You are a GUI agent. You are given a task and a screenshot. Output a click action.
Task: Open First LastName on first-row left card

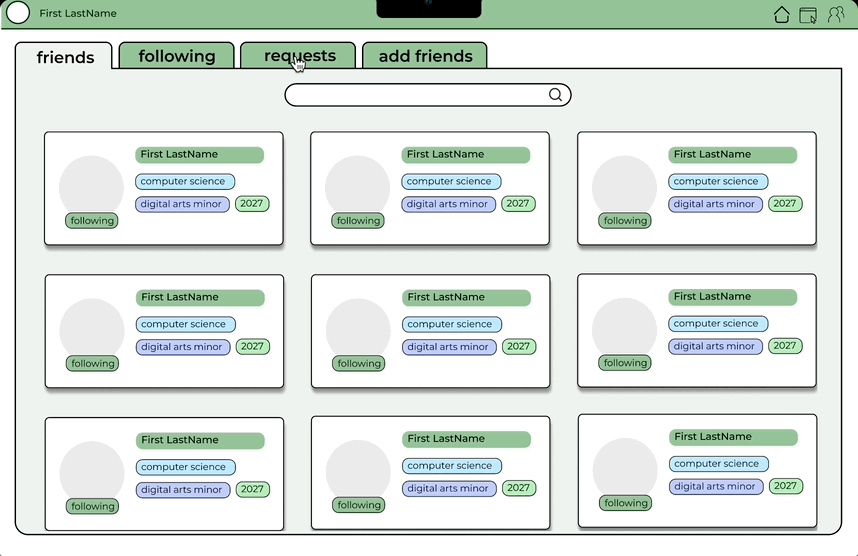[200, 155]
